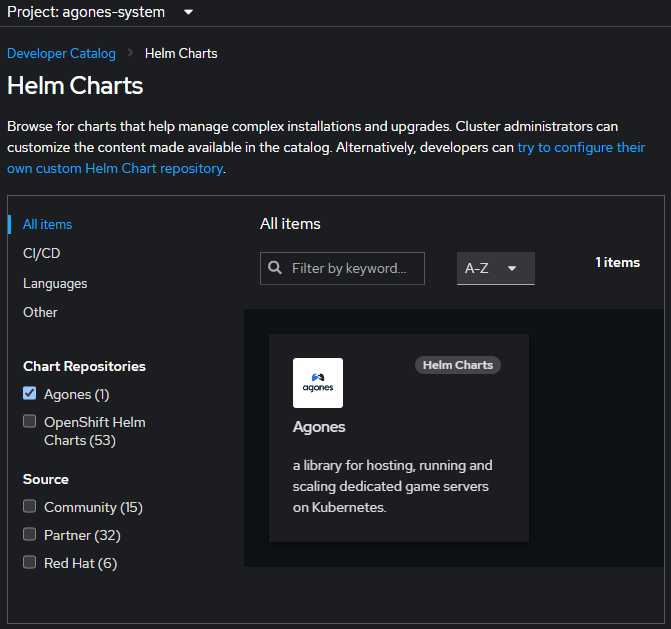Uncheck the Agones chart repository checkbox

[30, 394]
